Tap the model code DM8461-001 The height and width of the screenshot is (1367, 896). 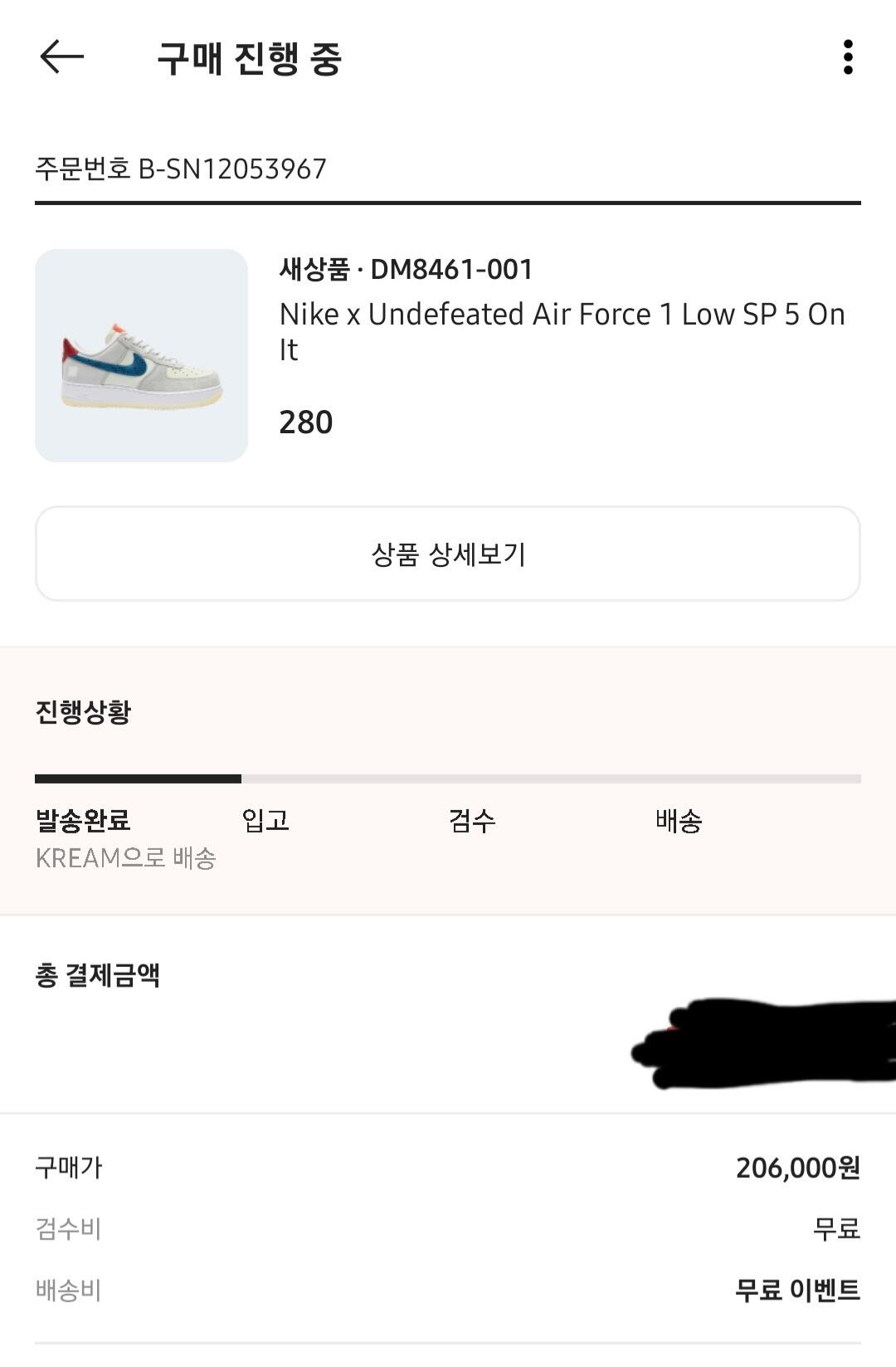(451, 269)
